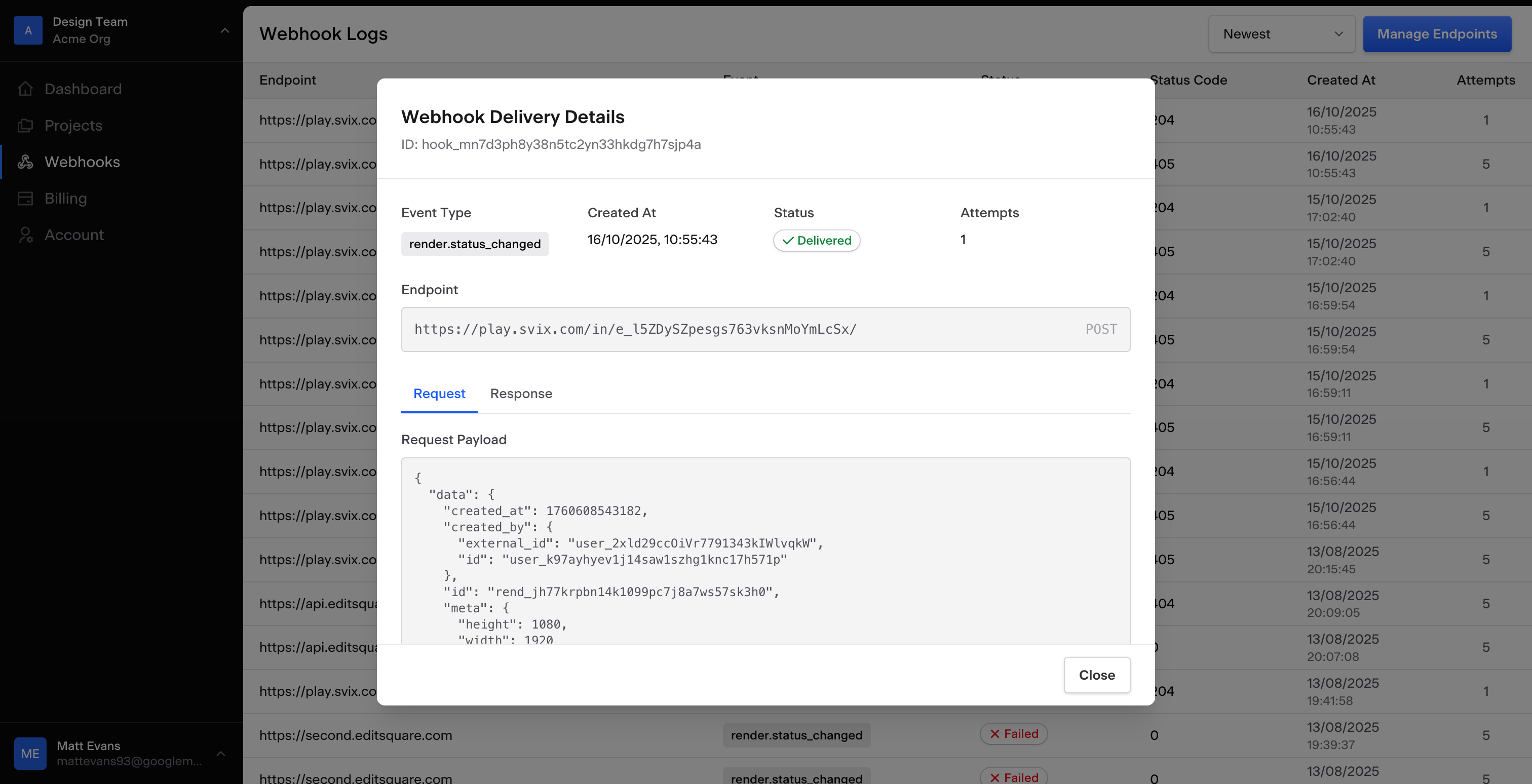Select the Webhooks sidebar icon
This screenshot has width=1532, height=784.
(25, 162)
